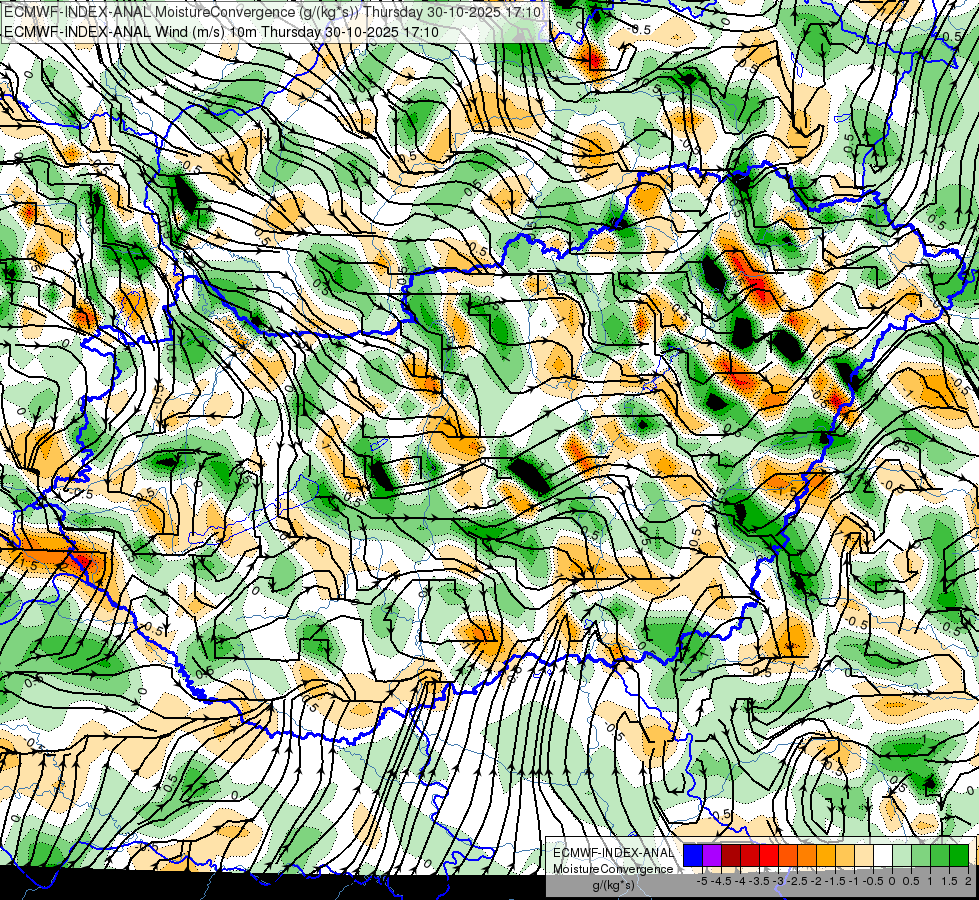Click the blue swatch in the legend
This screenshot has width=979, height=900.
coord(693,856)
